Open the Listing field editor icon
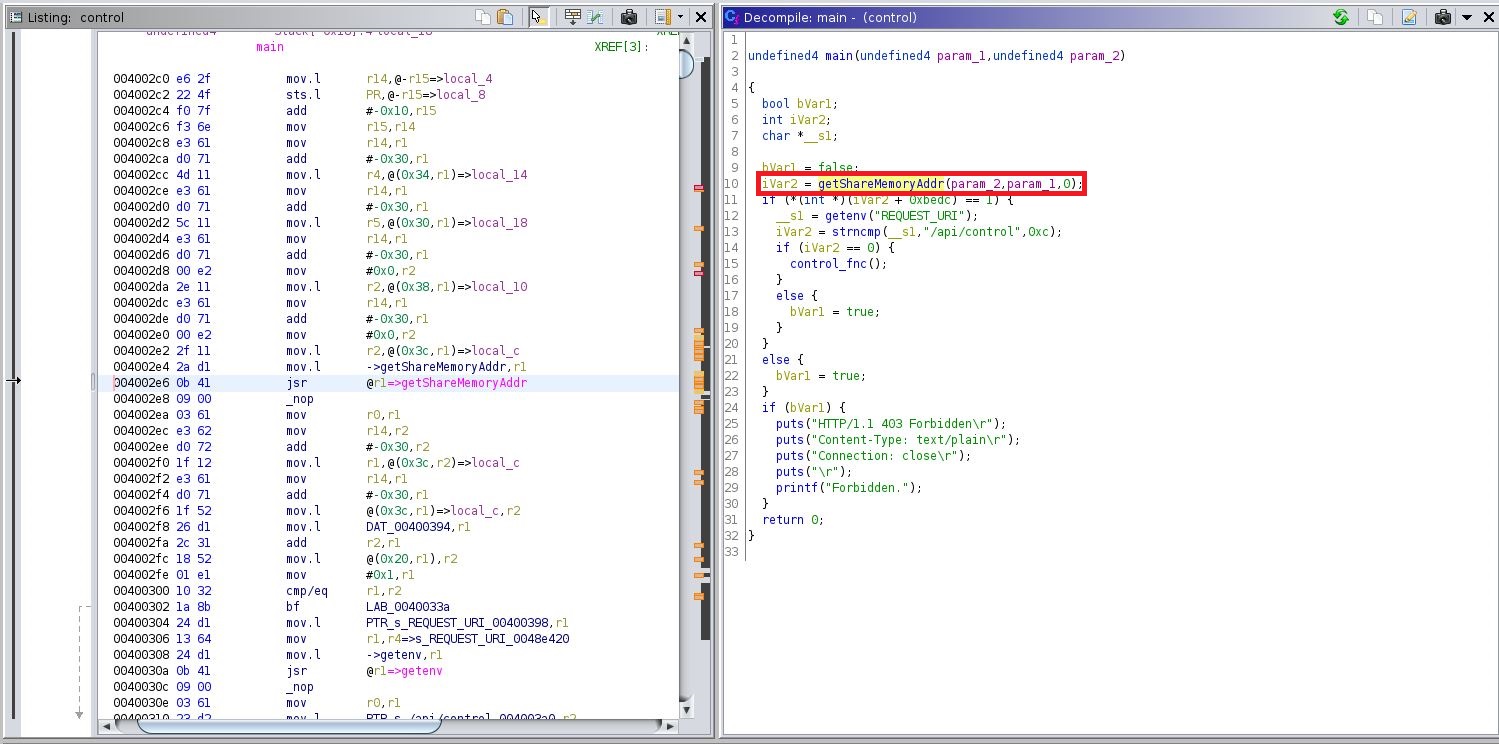This screenshot has width=1499, height=744. (572, 17)
